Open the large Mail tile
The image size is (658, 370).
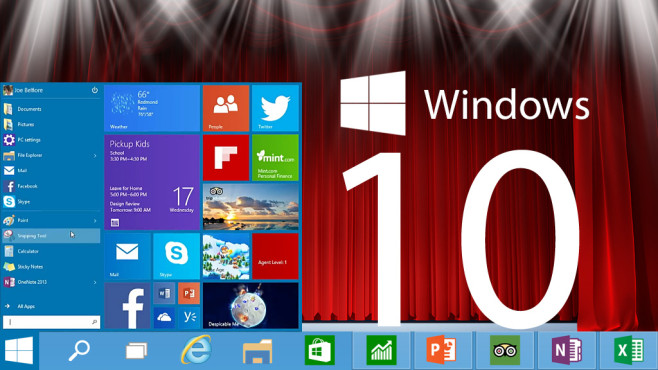128,256
